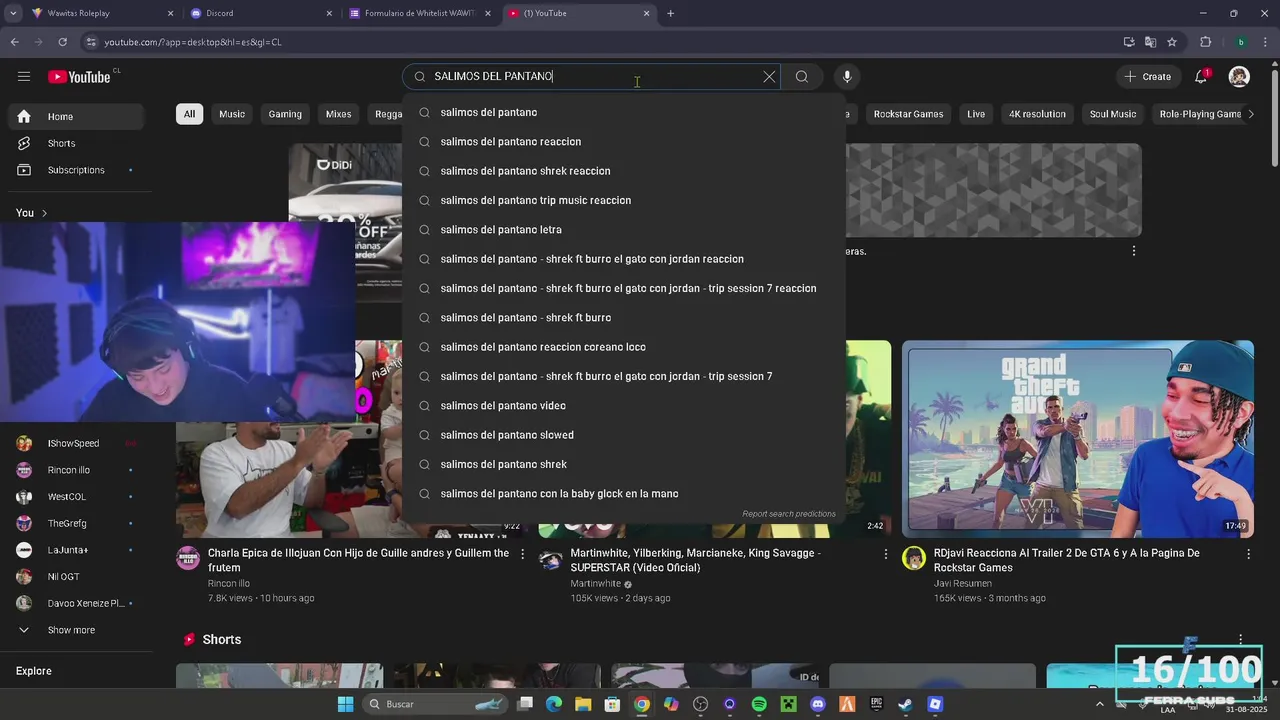Select the Live category chip
Viewport: 1280px width, 720px height.
pyautogui.click(x=976, y=114)
